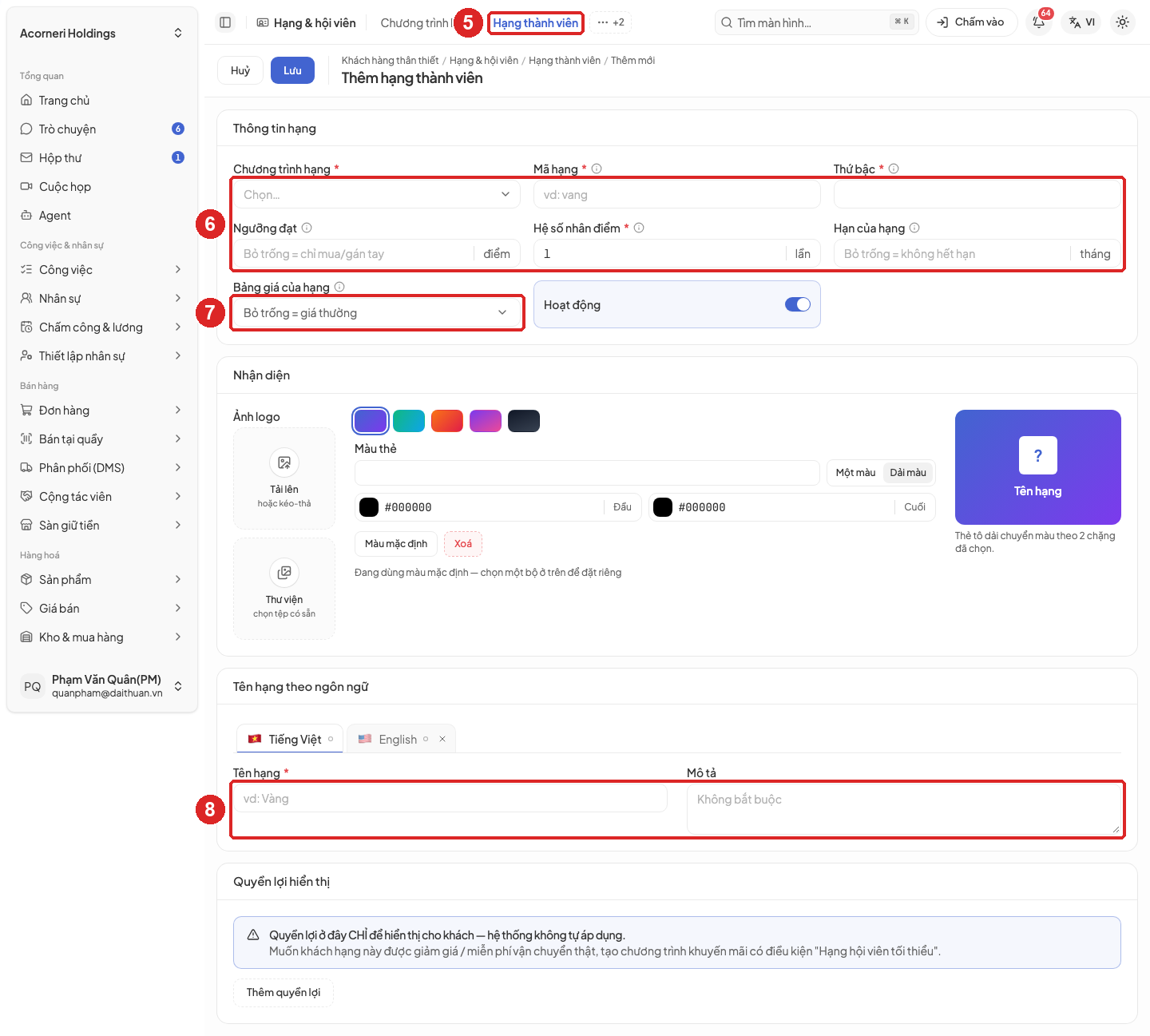Toggle the sidebar panel icon

225,22
